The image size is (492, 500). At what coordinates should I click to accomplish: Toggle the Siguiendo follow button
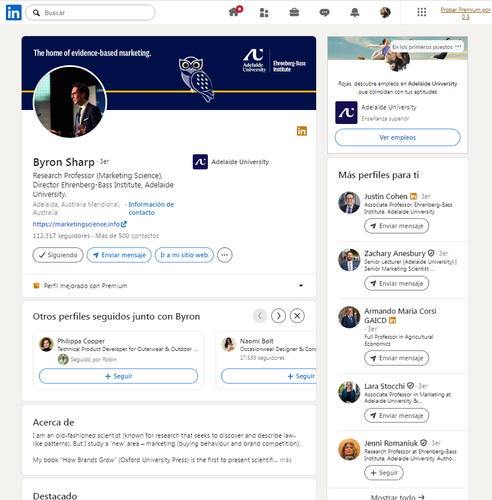coord(58,255)
